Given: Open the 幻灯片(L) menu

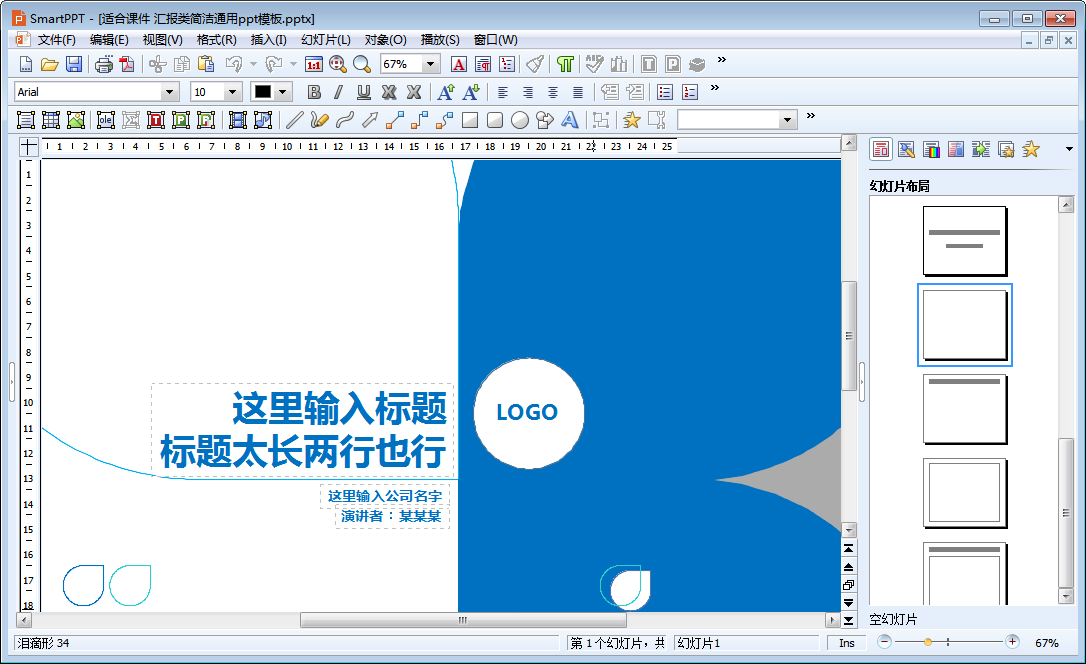Looking at the screenshot, I should 326,40.
